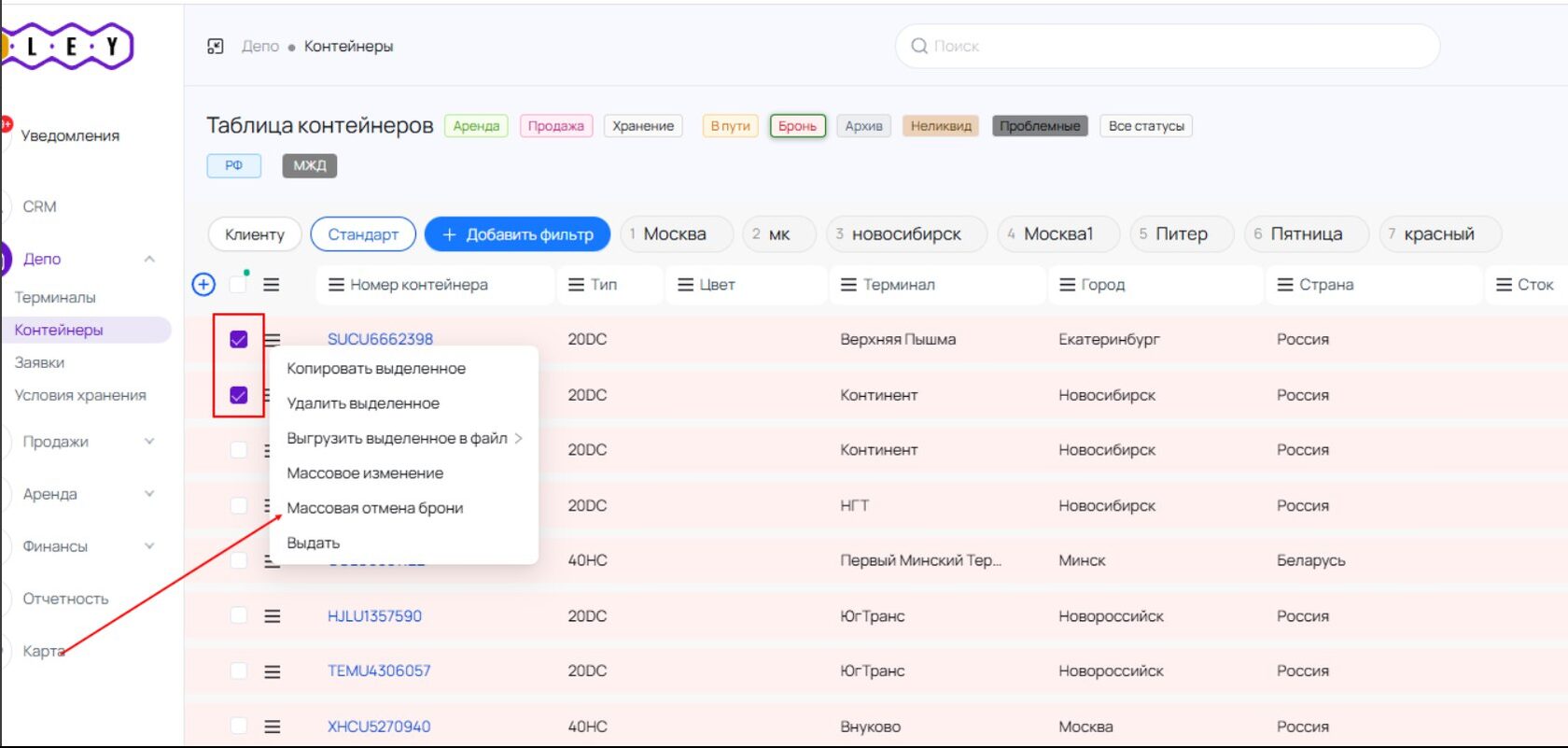Uncheck the checked checkbox in the Континент row
1568x748 pixels.
(239, 395)
